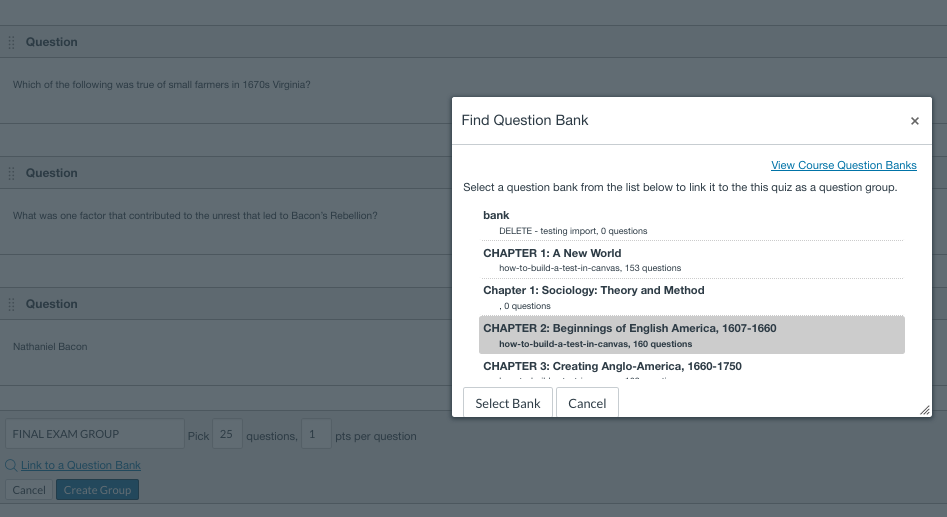Click the Nathaniel Bacon question drag handle
This screenshot has width=947, height=517.
click(12, 304)
